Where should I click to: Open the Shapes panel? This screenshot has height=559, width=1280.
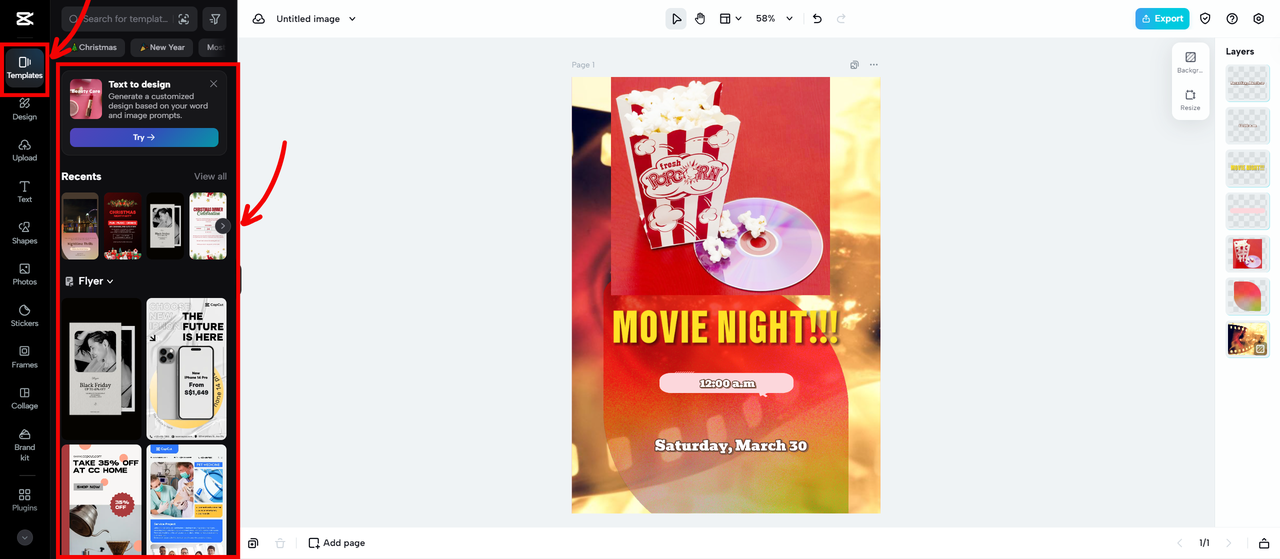click(x=25, y=233)
